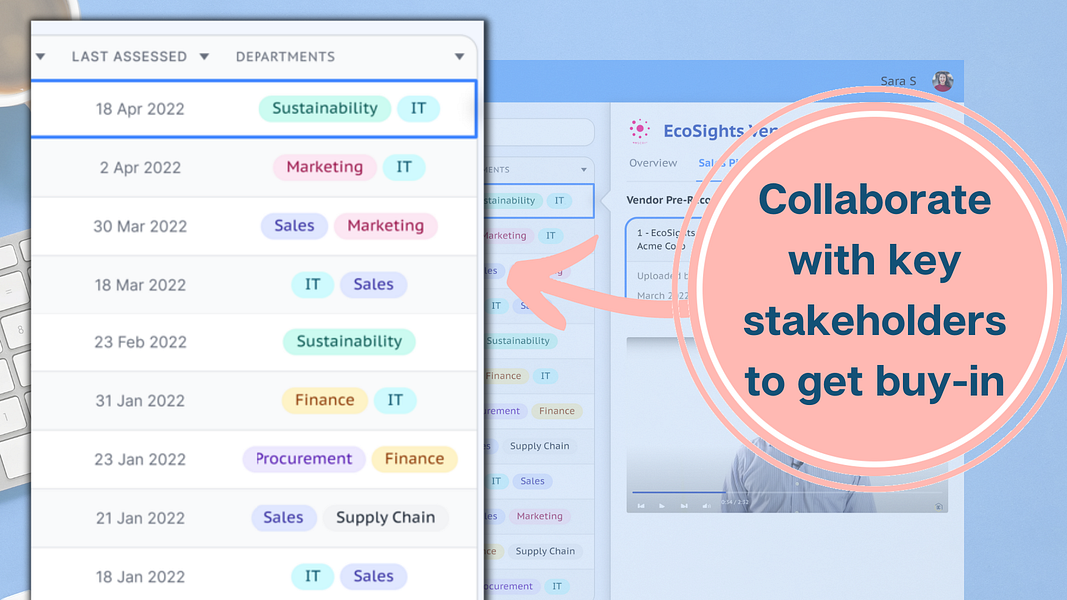
Task: Skip to previous track in video player
Action: [641, 505]
